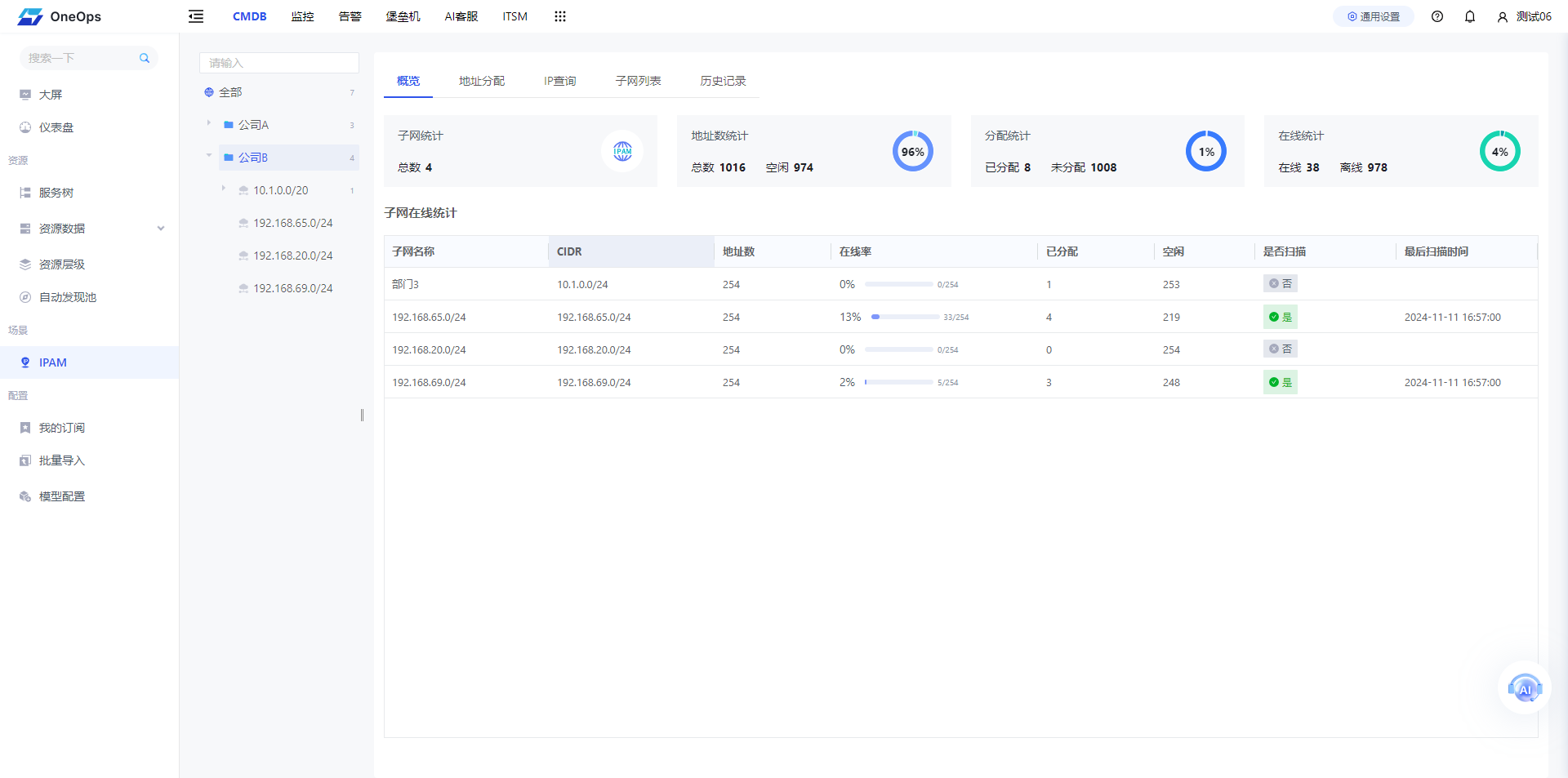Collapse the 公司B tree node arrow

[209, 155]
